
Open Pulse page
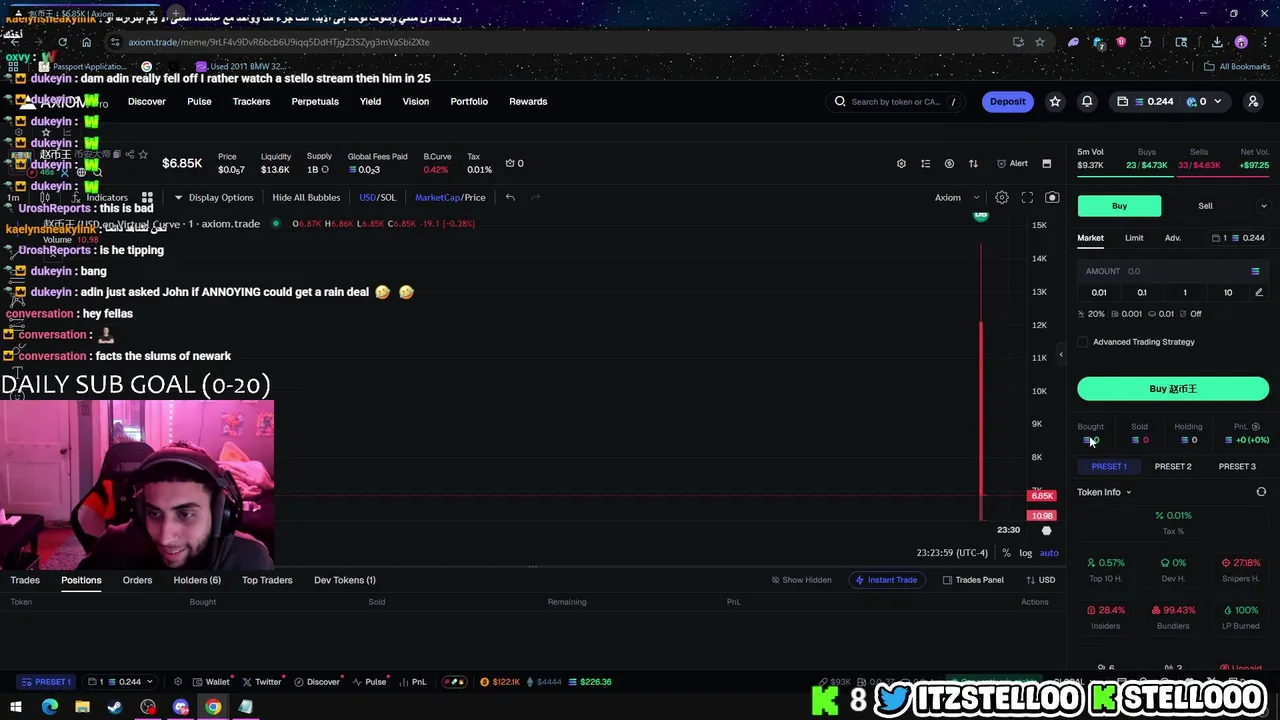click(199, 101)
